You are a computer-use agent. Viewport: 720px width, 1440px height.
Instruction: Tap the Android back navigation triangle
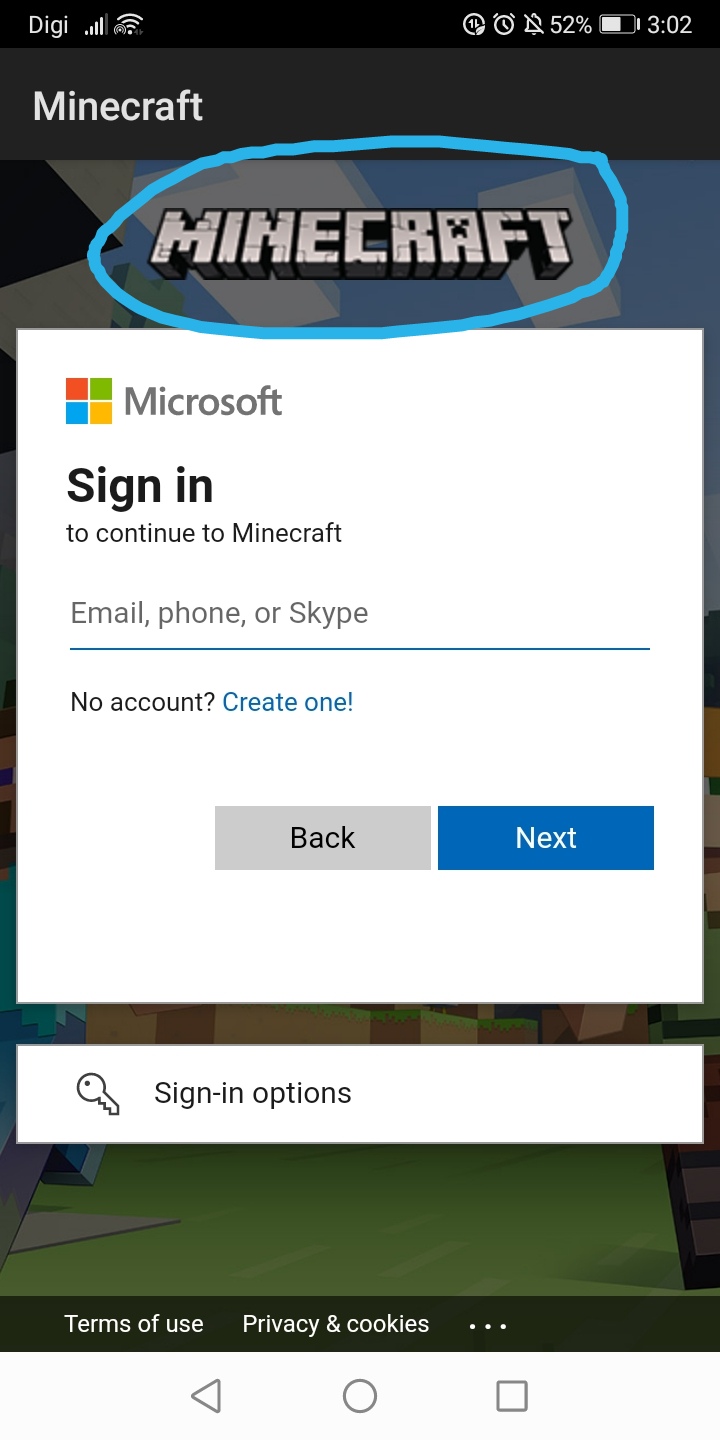point(206,1396)
